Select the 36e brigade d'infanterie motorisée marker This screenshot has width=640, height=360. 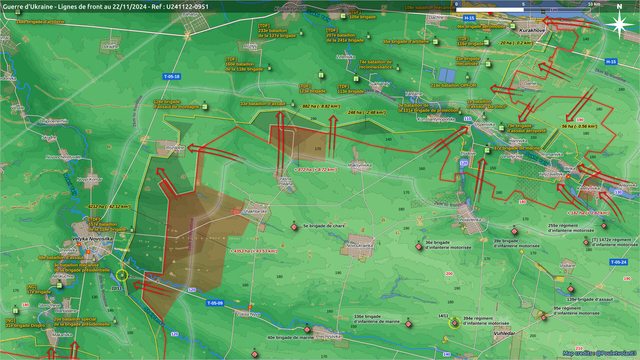(x=418, y=247)
